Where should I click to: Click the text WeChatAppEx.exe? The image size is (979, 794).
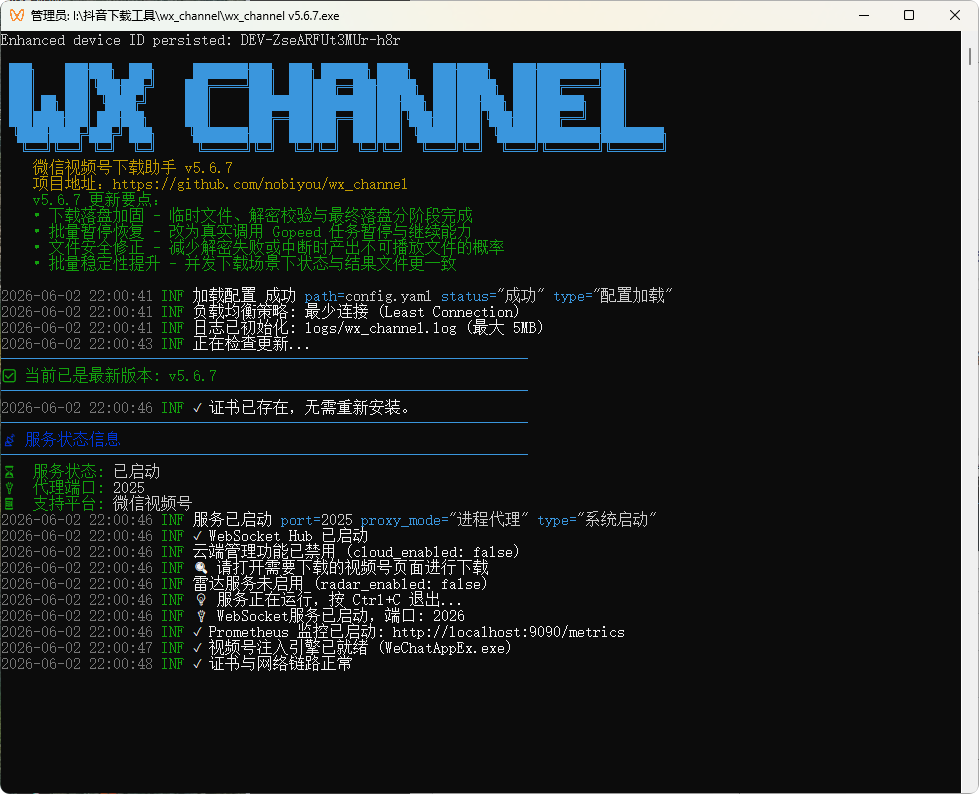(445, 648)
